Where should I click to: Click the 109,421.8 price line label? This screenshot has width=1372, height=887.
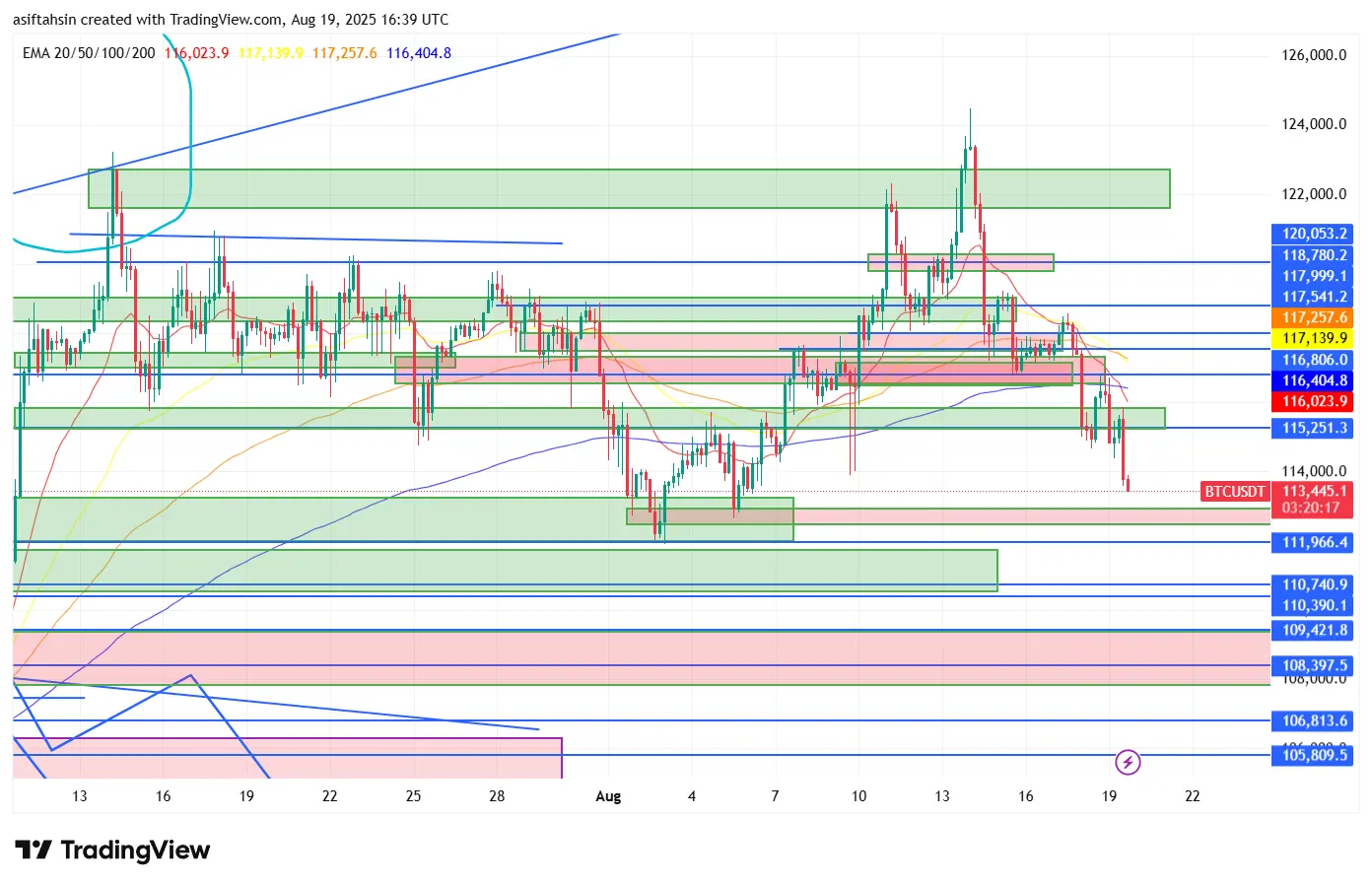tap(1313, 630)
